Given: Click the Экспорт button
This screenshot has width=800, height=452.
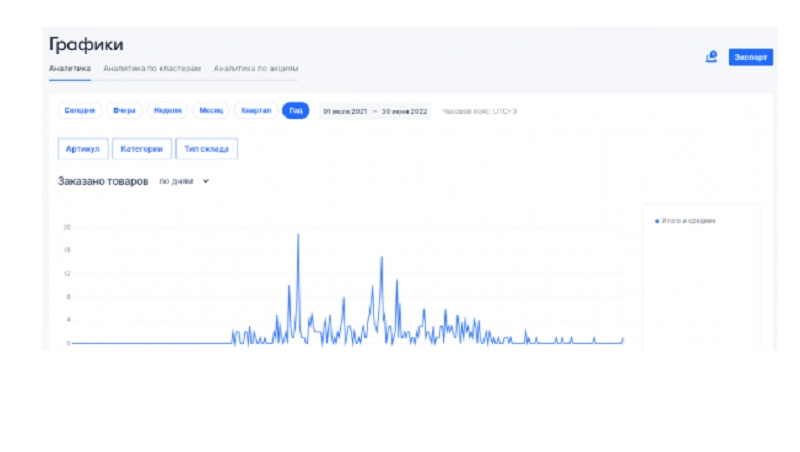Looking at the screenshot, I should point(750,57).
